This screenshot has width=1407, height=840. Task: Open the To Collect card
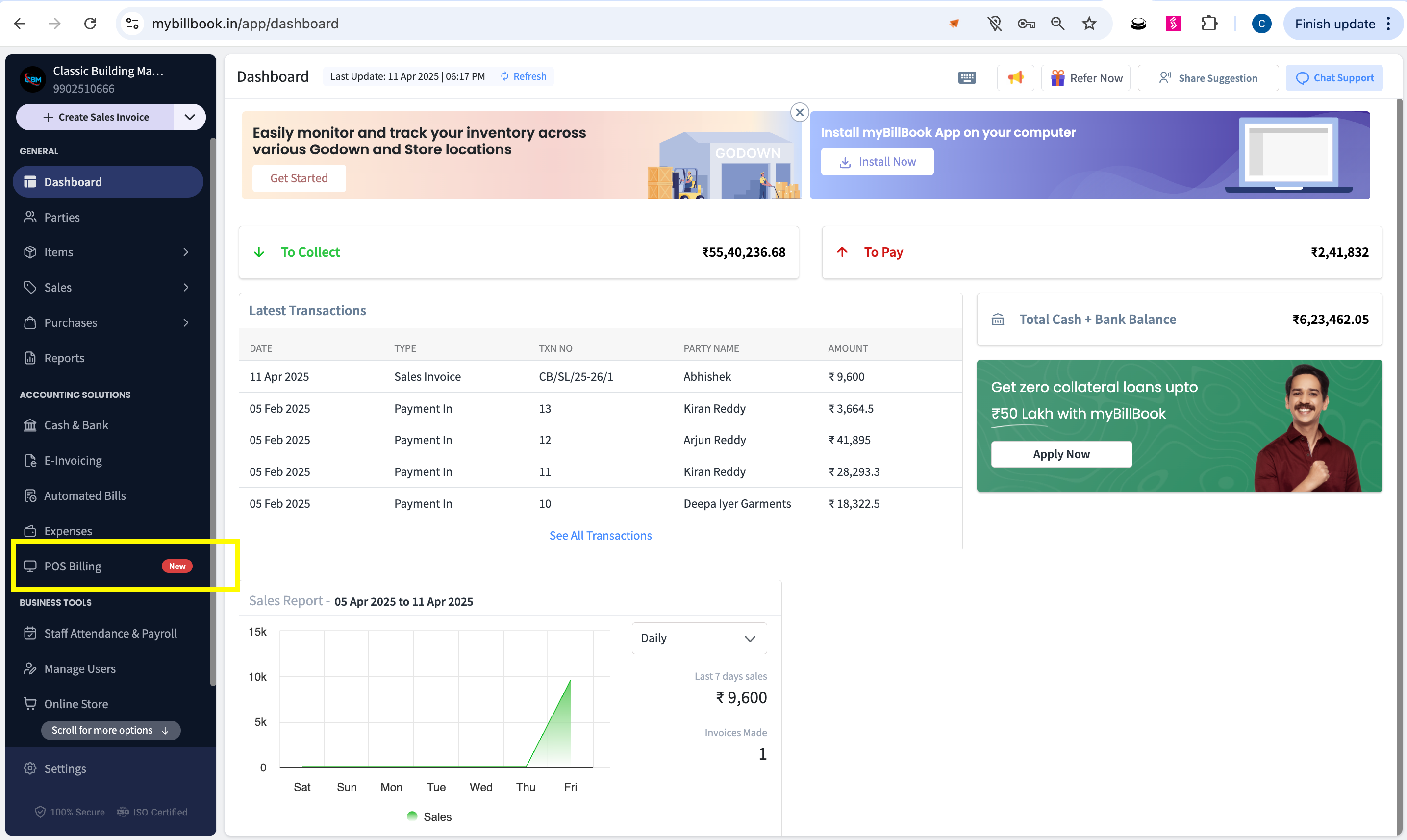(519, 252)
